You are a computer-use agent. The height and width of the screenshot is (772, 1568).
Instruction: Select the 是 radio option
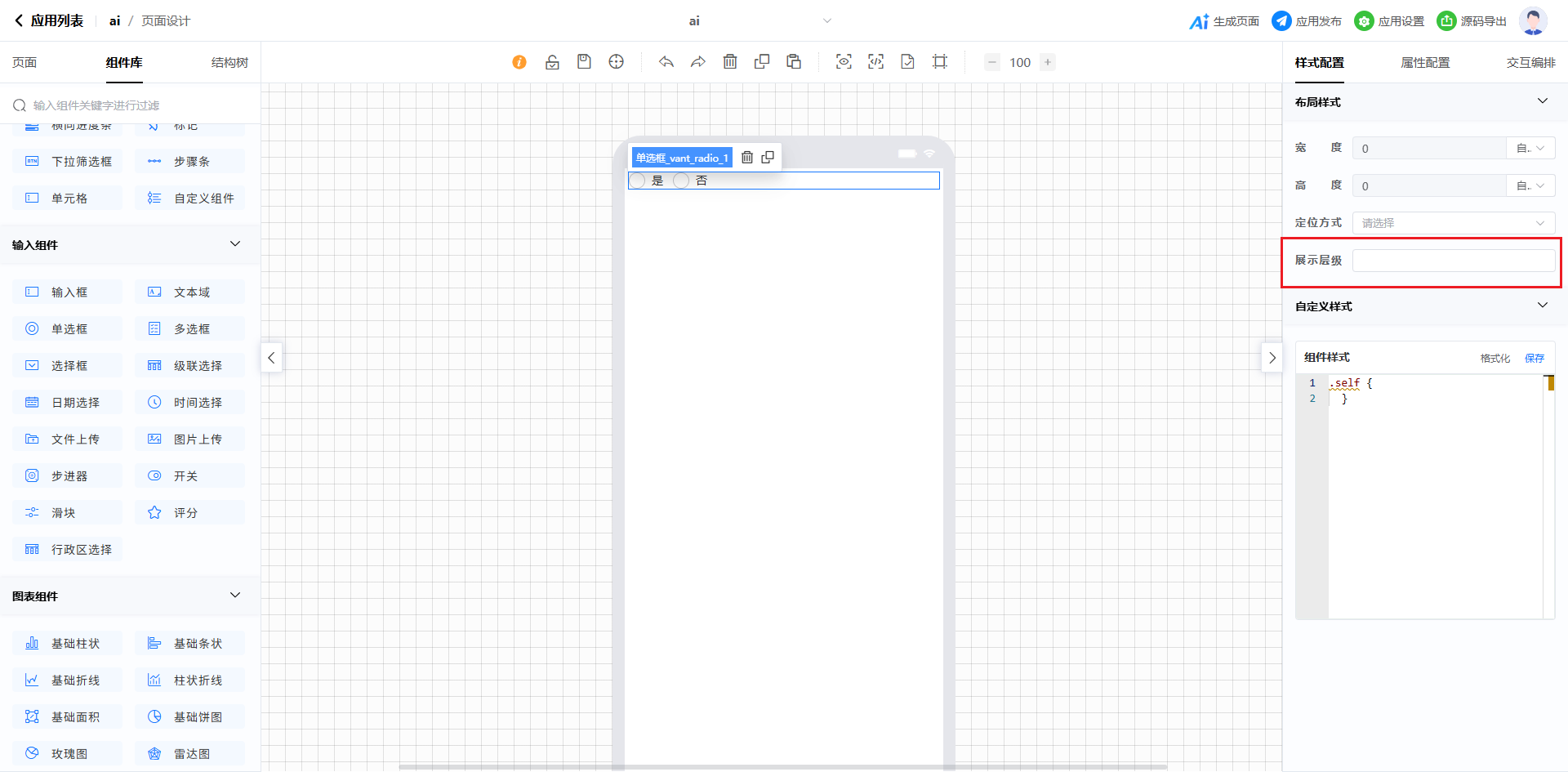638,181
